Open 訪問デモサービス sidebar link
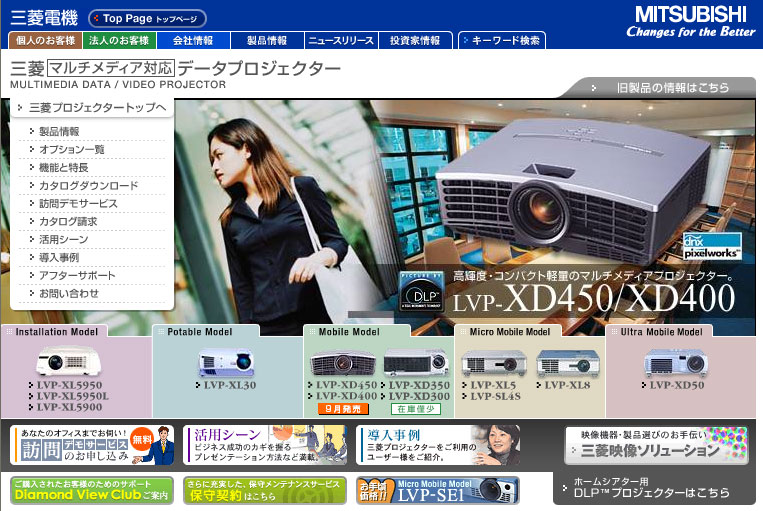Viewport: 763px width, 511px height. coord(78,204)
